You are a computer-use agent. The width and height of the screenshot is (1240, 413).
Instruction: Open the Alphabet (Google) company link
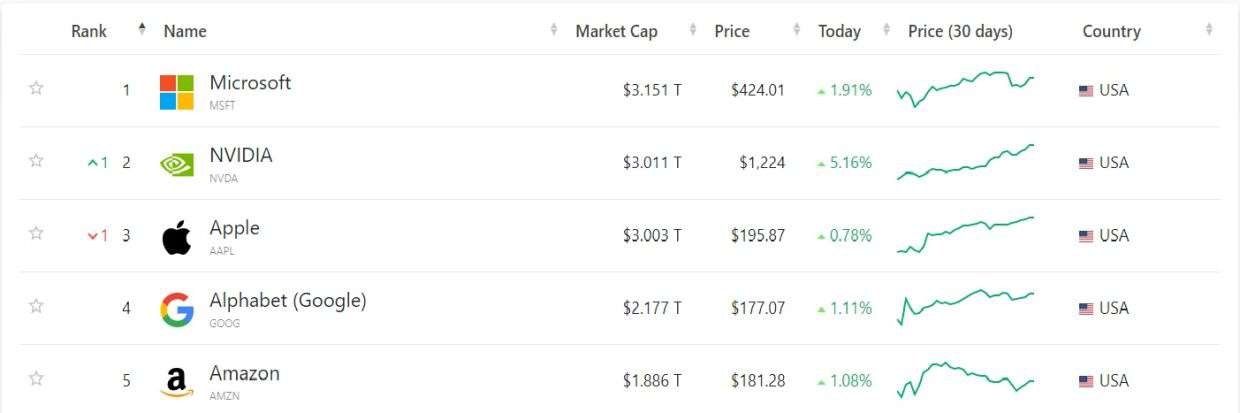click(x=288, y=300)
